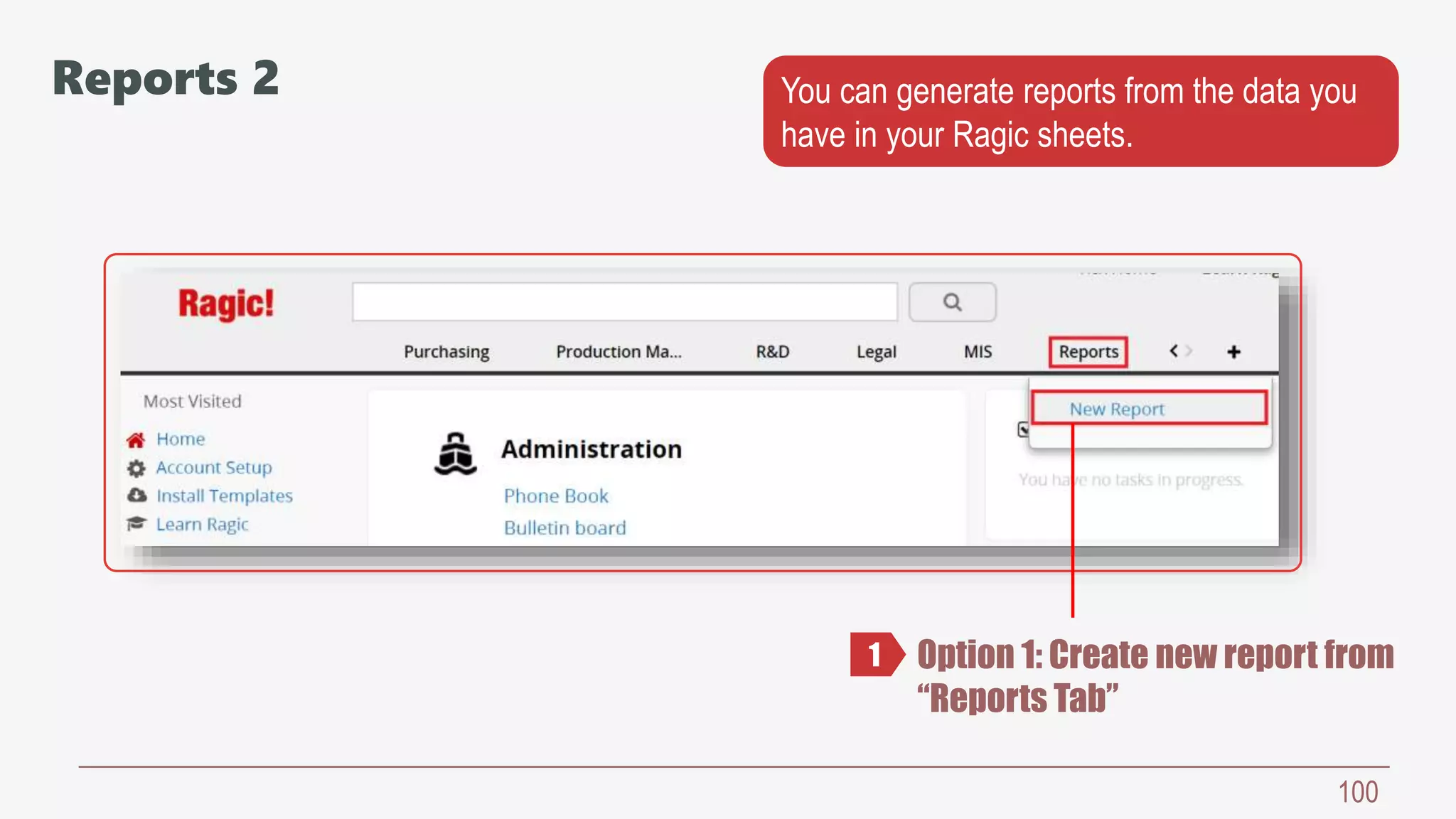Click the Administration ship icon
1456x819 pixels.
[x=455, y=454]
